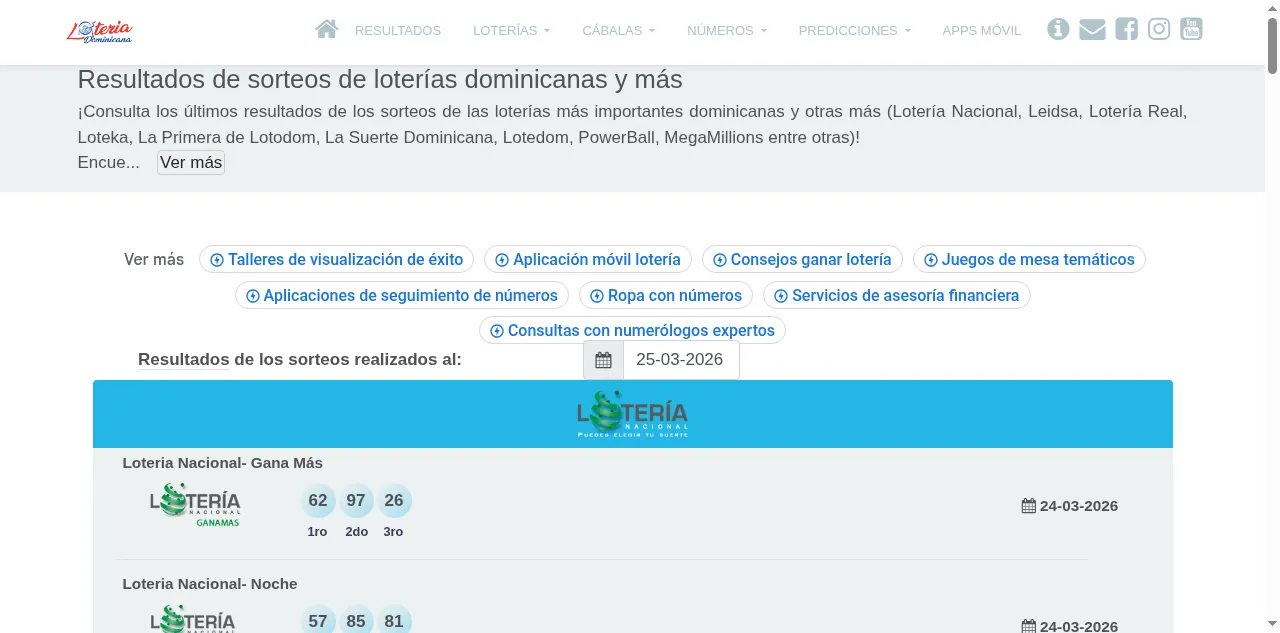The height and width of the screenshot is (633, 1280).
Task: Select the Loteria Nacional- Noche heading
Action: (210, 584)
